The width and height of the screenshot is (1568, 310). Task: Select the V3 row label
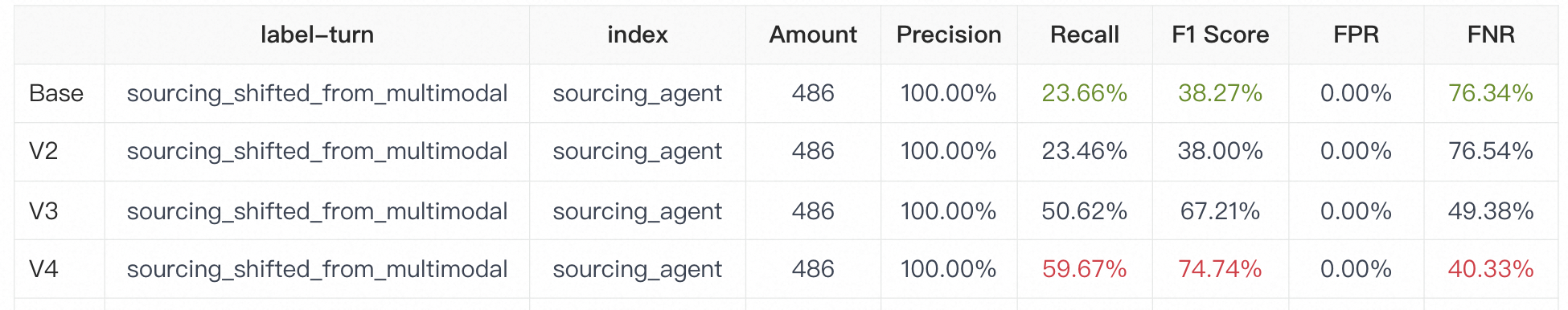[43, 211]
